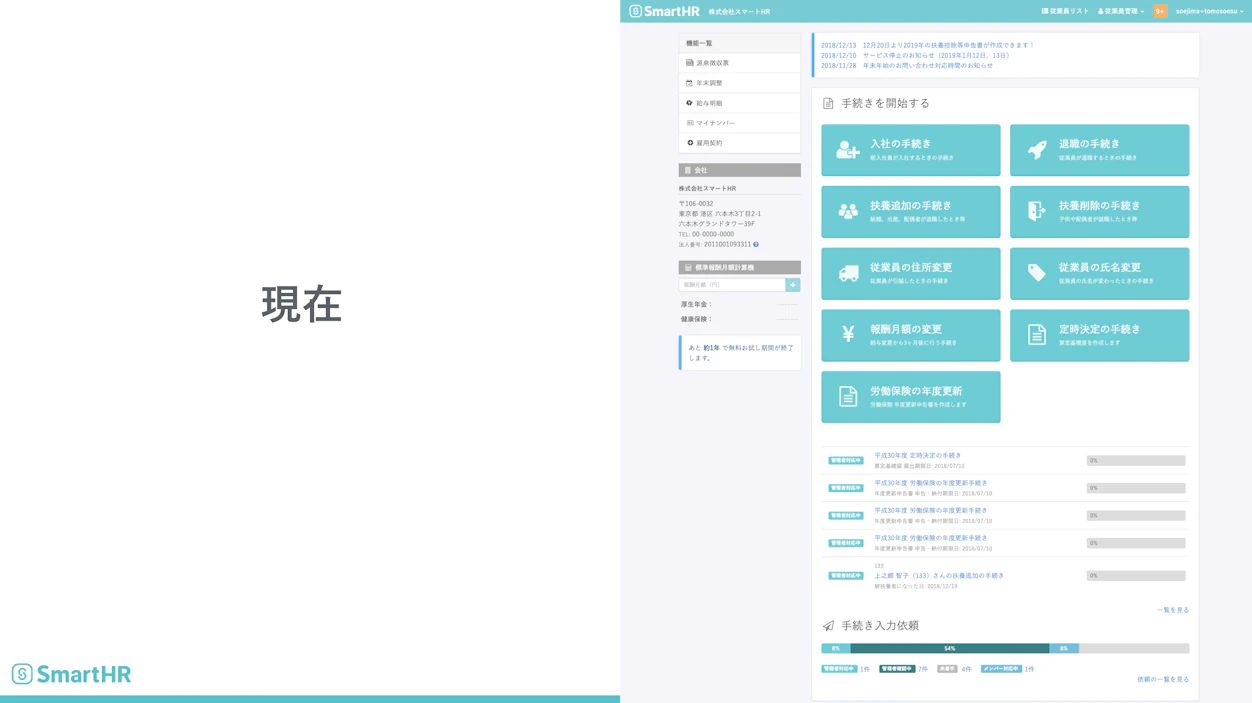
Task: Open the 2018/11/28 年末年始 notice link
Action: tap(907, 65)
